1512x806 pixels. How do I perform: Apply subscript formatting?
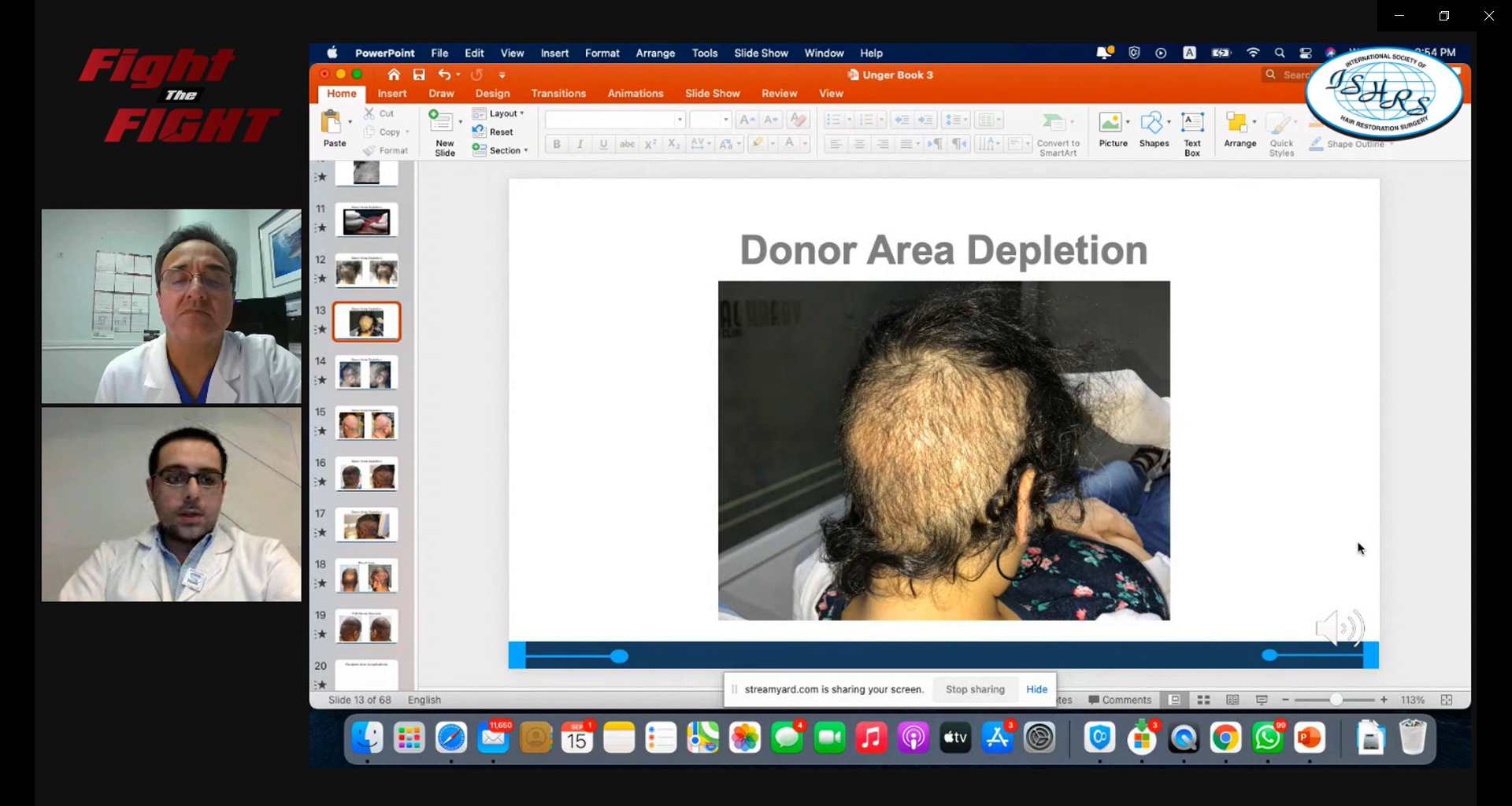(x=673, y=144)
